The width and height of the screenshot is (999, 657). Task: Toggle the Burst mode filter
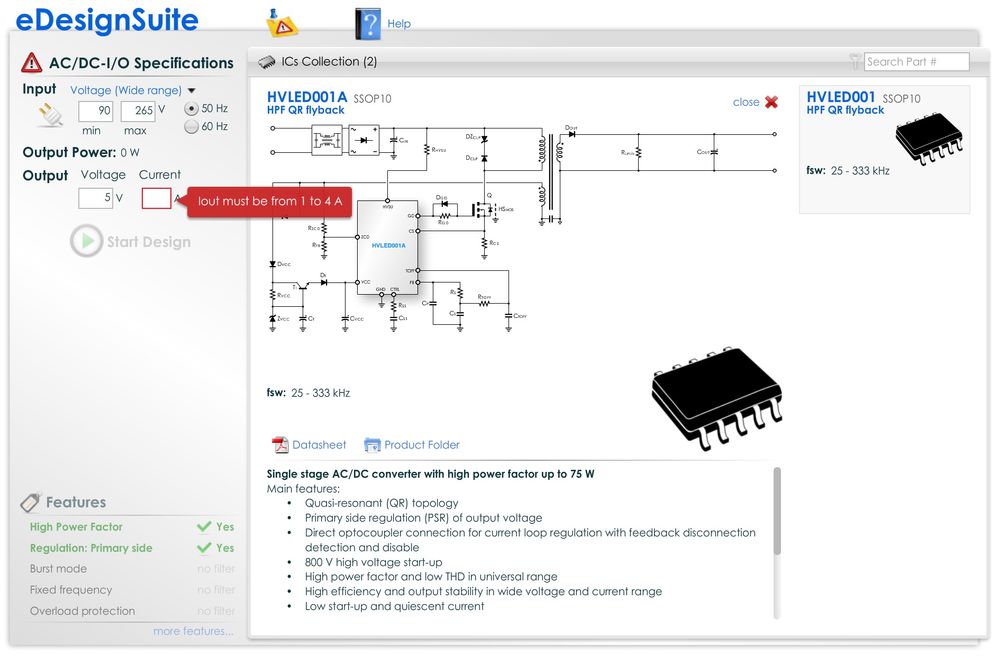click(132, 568)
